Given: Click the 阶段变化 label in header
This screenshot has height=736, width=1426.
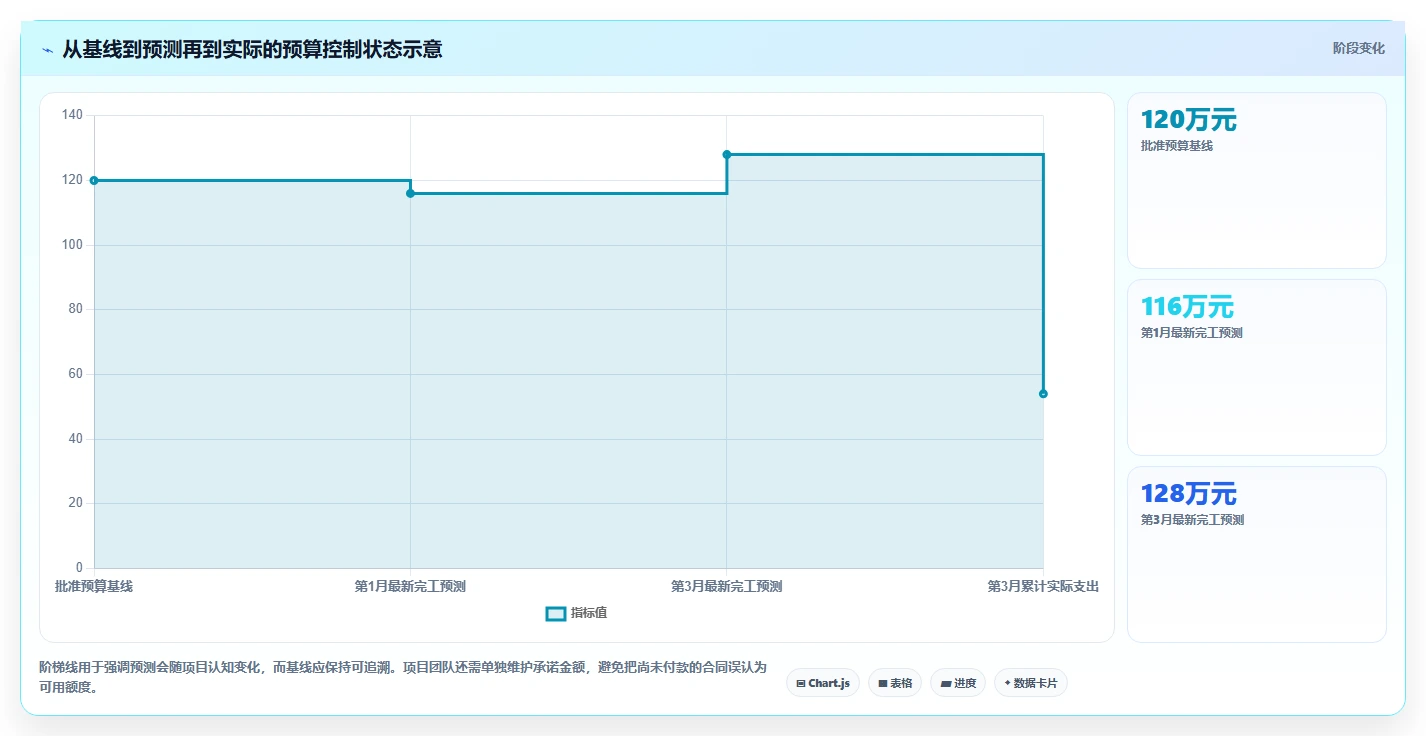Looking at the screenshot, I should [x=1359, y=48].
